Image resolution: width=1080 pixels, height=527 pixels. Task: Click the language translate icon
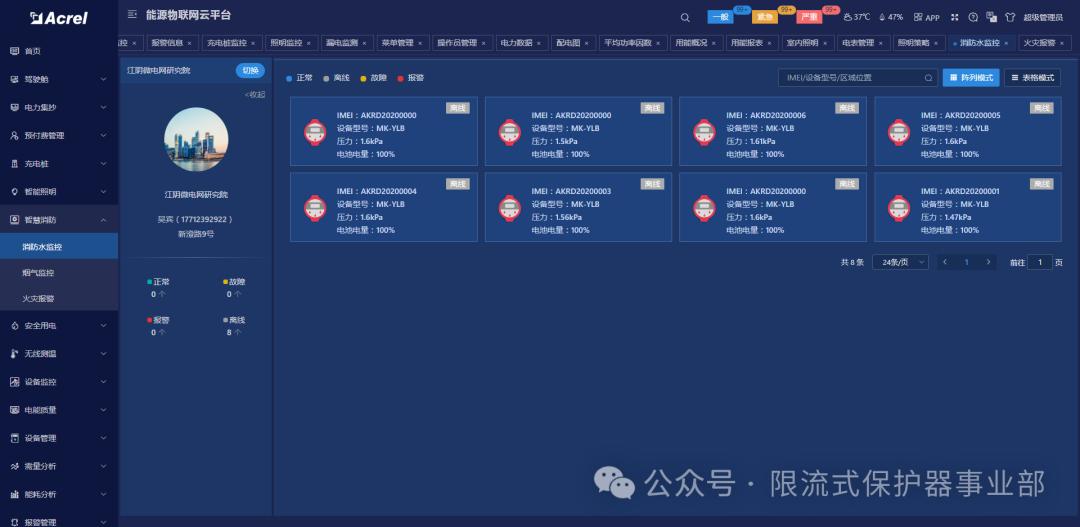[x=991, y=17]
